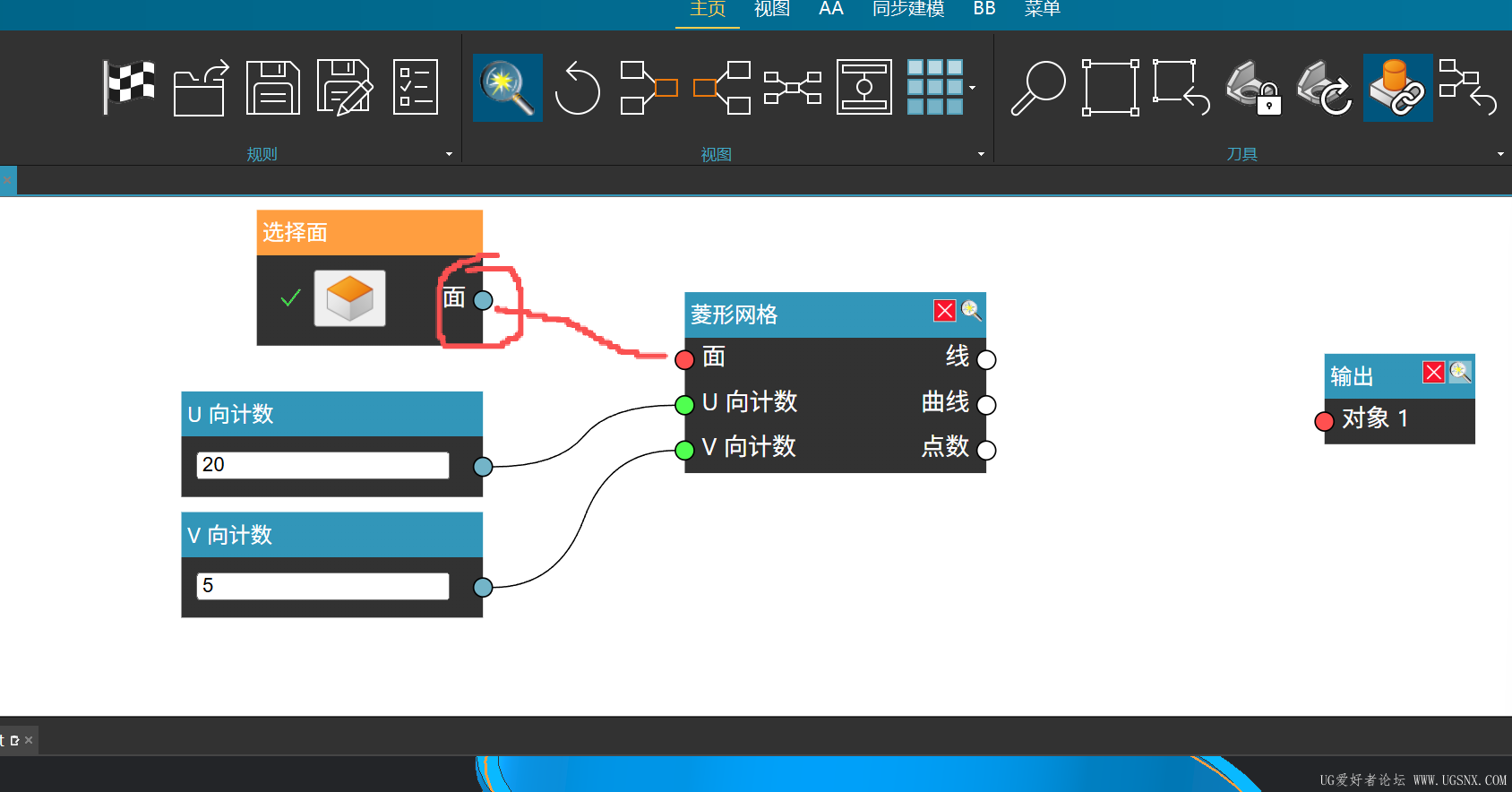Select the node layout with orange right block
This screenshot has height=792, width=1512.
(649, 88)
